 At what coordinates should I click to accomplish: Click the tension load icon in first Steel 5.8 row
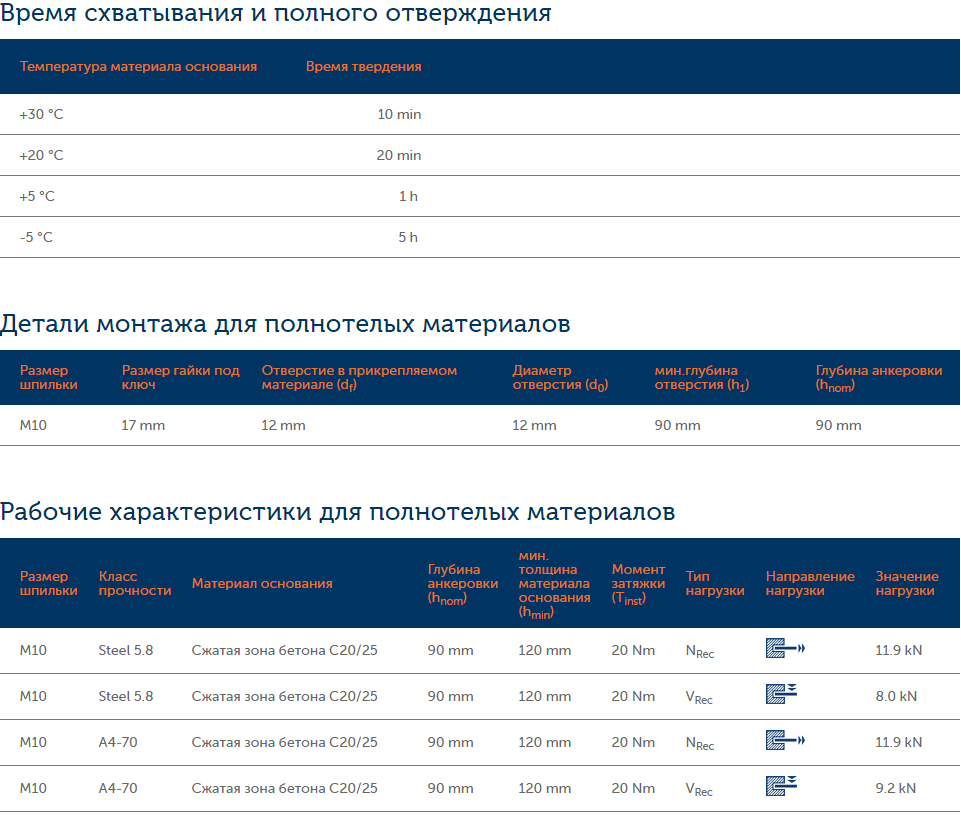[785, 650]
